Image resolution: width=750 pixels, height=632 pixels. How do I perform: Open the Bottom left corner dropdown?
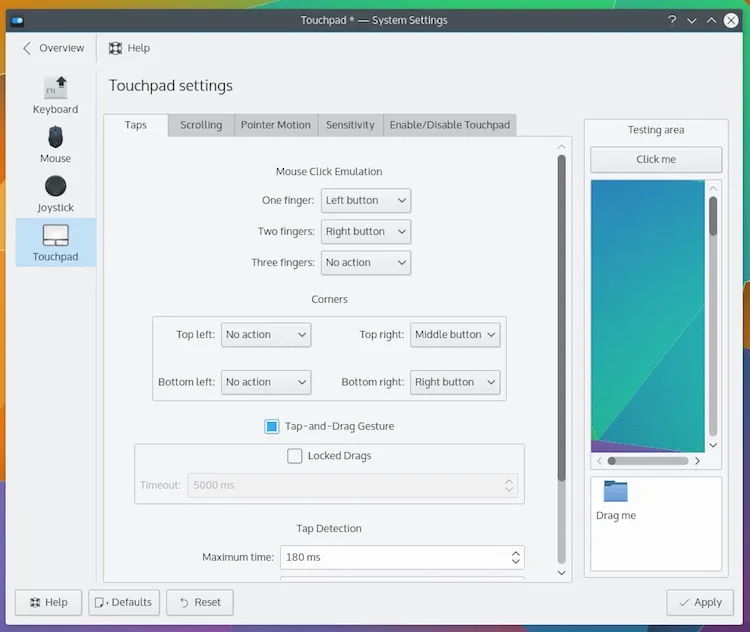pyautogui.click(x=265, y=382)
